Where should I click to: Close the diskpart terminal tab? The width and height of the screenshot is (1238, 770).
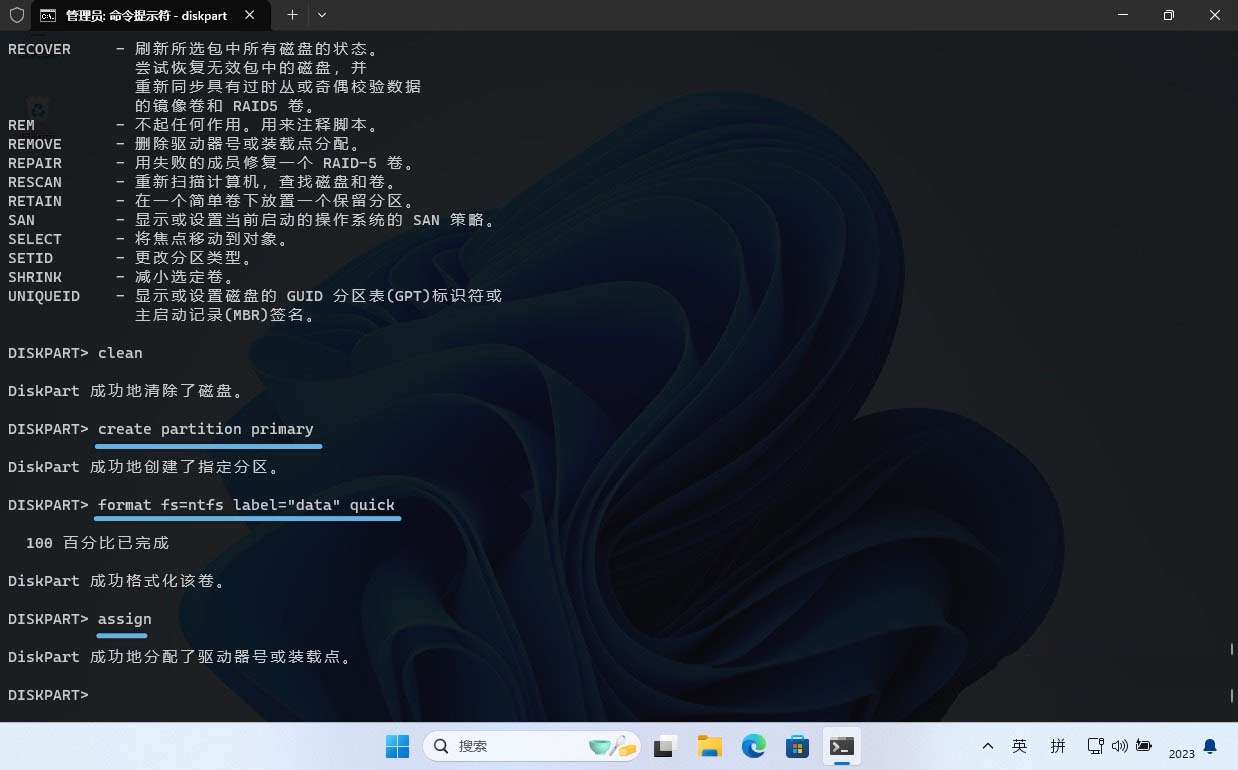pos(250,15)
